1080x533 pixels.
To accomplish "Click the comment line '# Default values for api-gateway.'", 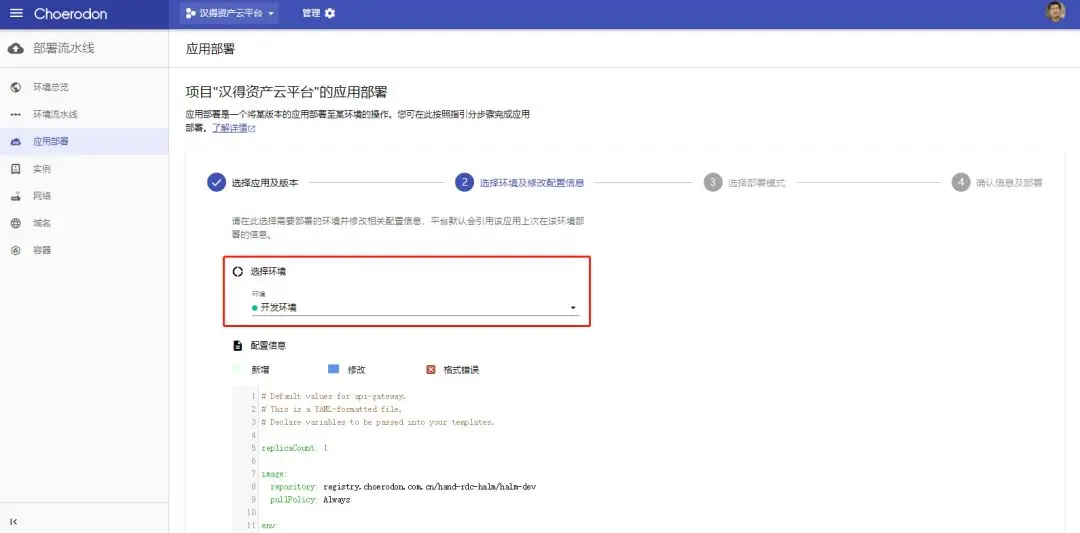I will tap(334, 396).
